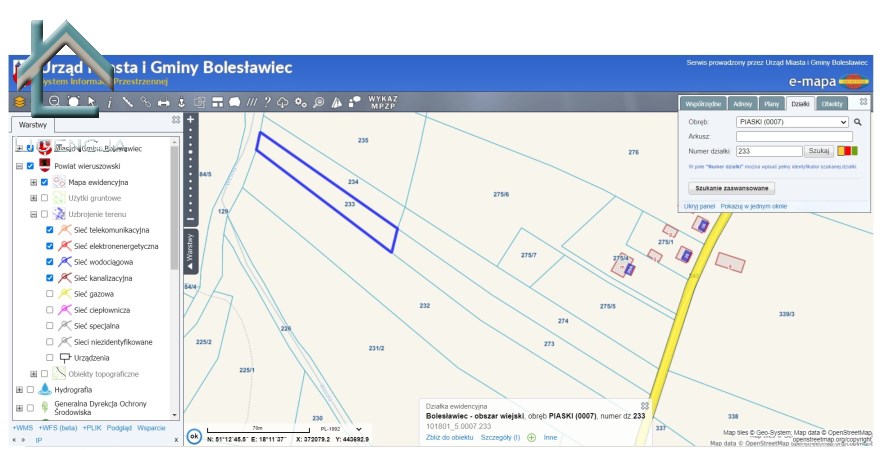Collapse the Uzbrojenie terenu layer group
The width and height of the screenshot is (880, 450).
pyautogui.click(x=33, y=214)
